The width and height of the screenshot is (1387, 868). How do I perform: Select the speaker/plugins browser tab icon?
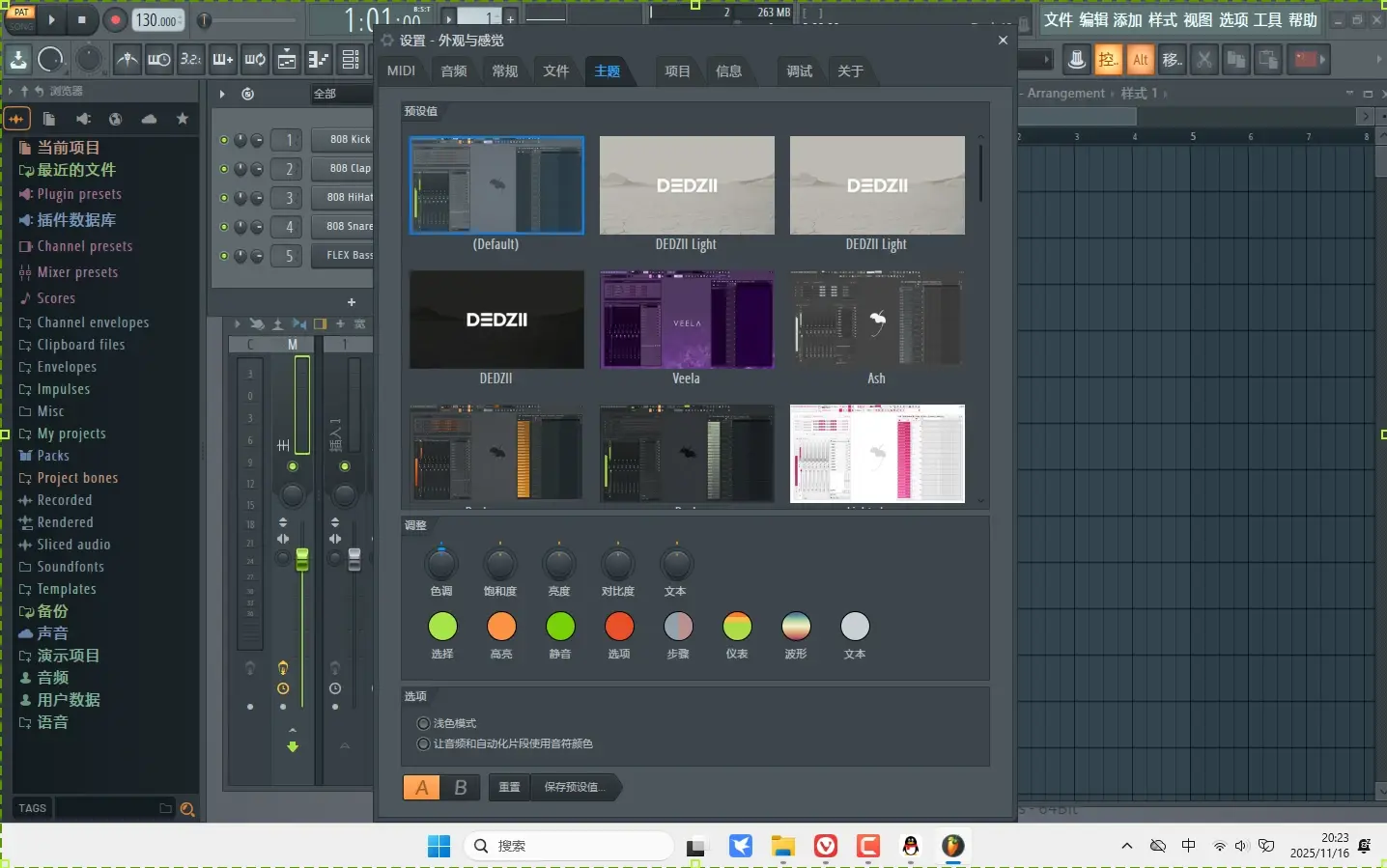(x=83, y=119)
